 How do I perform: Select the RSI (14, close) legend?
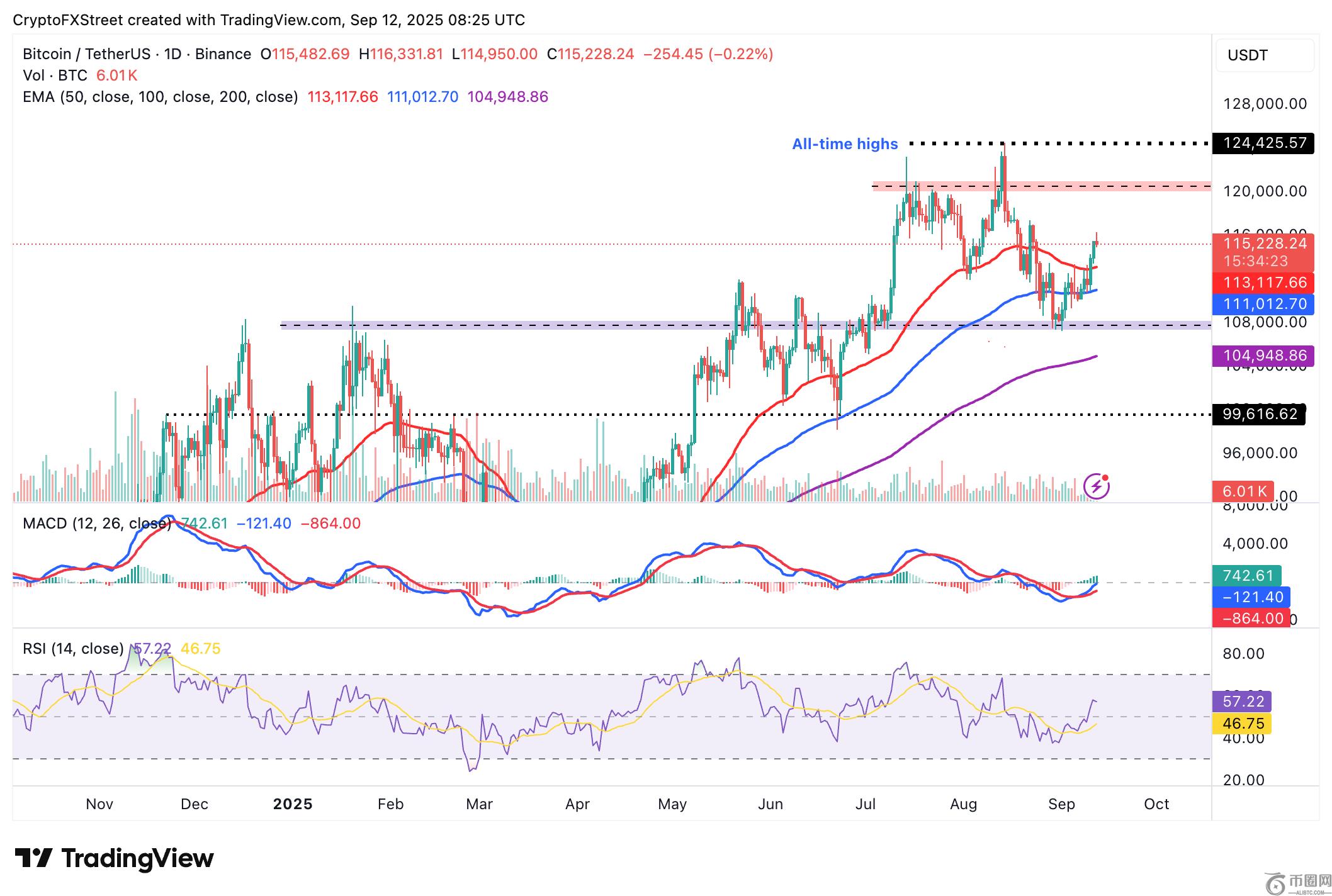pos(73,649)
